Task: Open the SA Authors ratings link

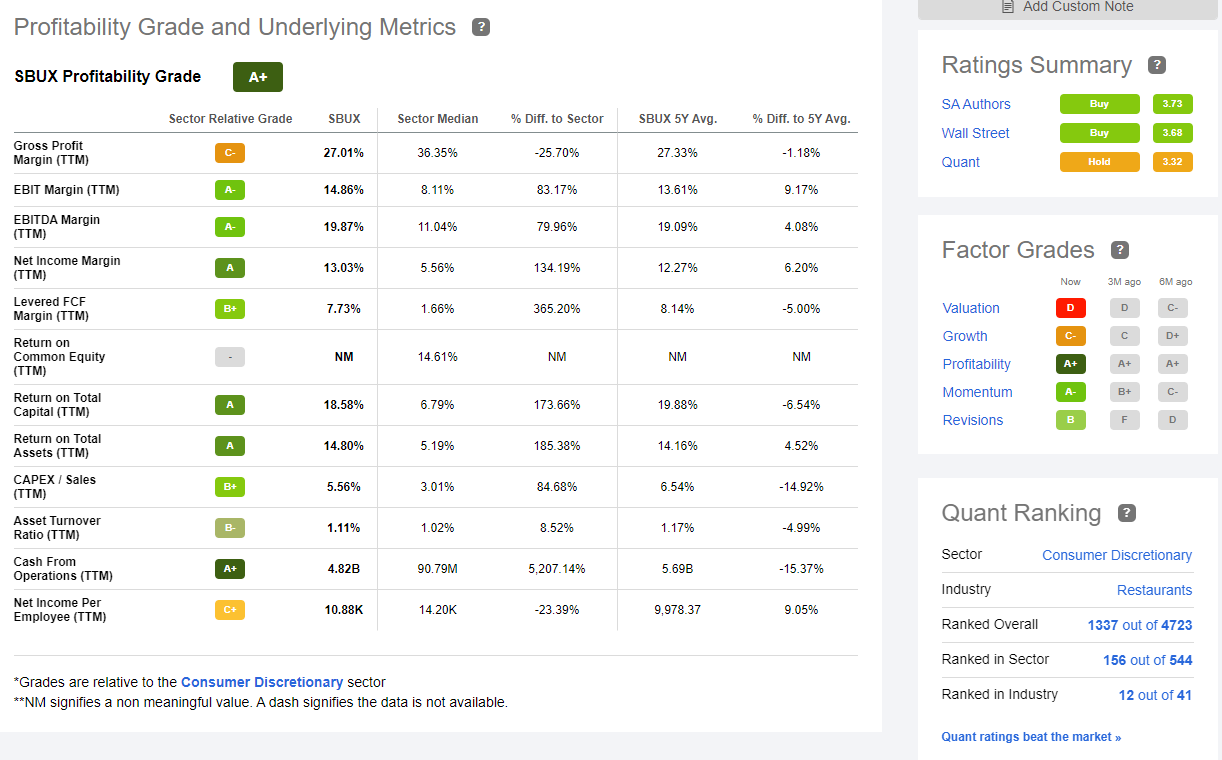Action: (x=976, y=104)
